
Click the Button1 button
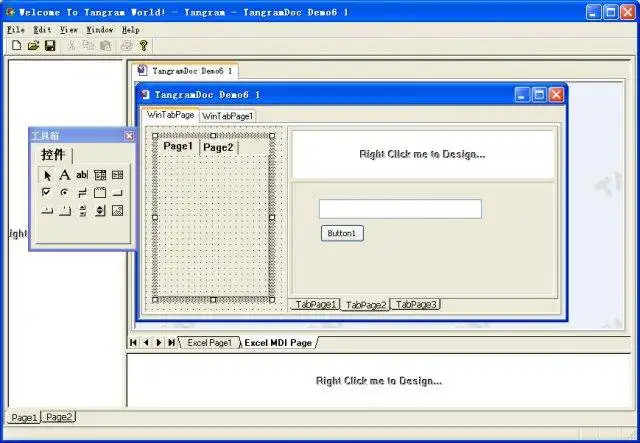(x=342, y=234)
